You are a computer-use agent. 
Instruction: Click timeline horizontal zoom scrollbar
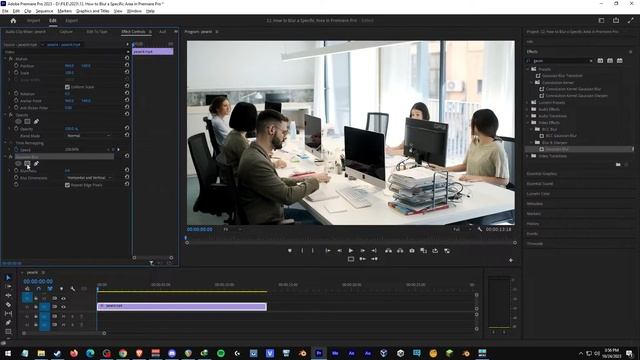[64, 333]
